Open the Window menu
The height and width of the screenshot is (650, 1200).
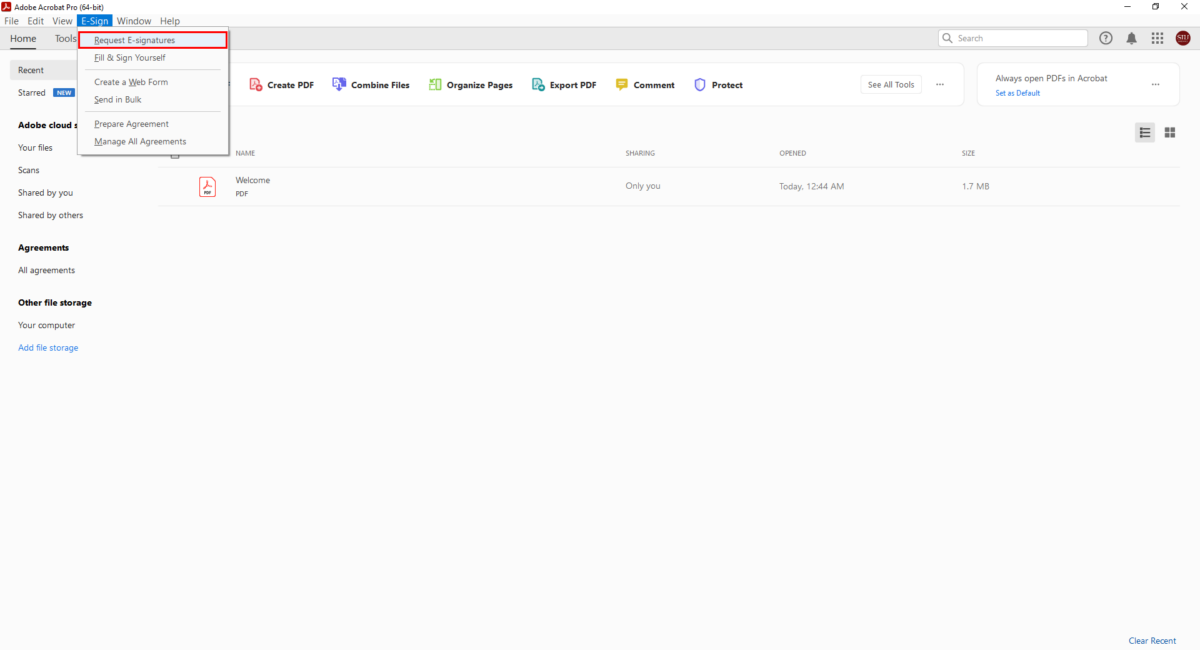pos(133,21)
